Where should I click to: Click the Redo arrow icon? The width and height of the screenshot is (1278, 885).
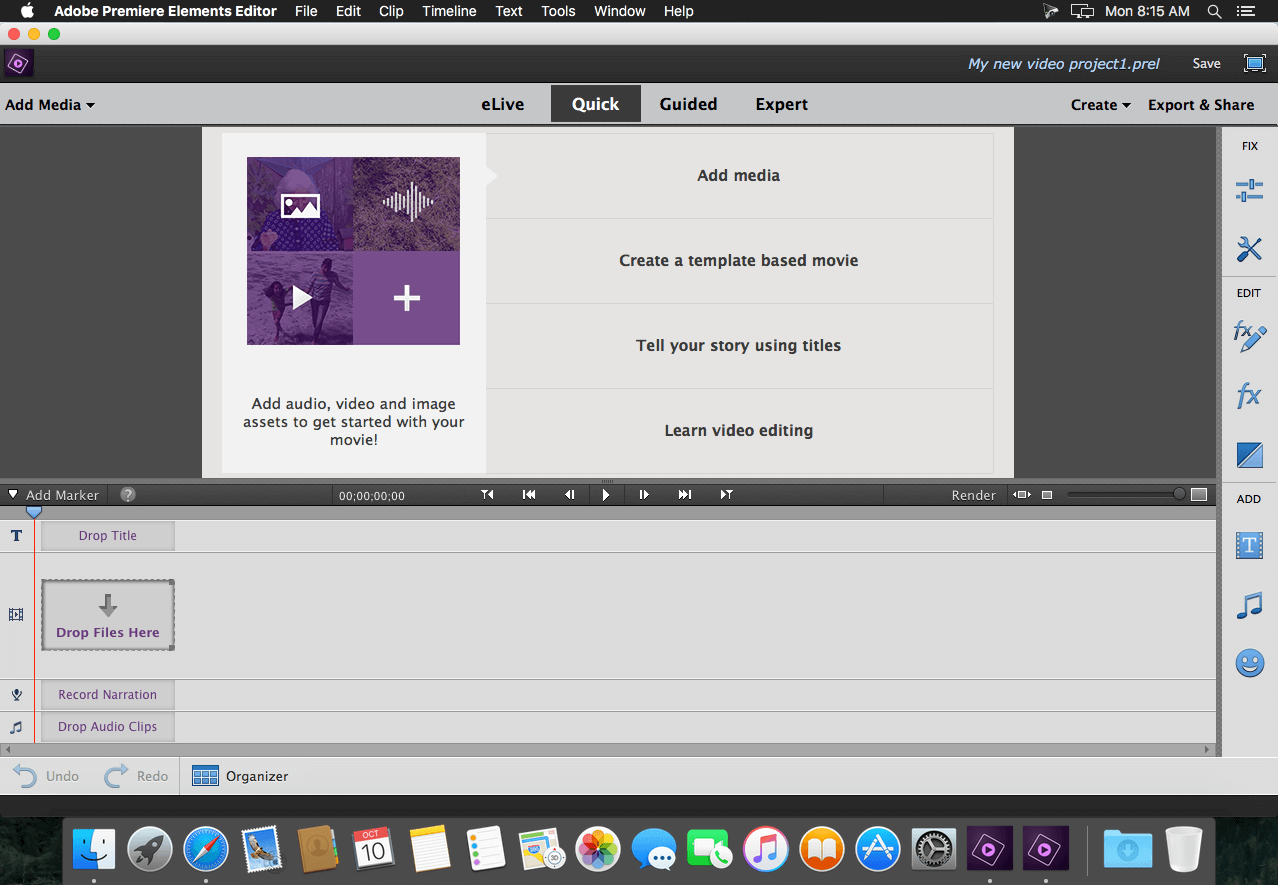(x=116, y=775)
